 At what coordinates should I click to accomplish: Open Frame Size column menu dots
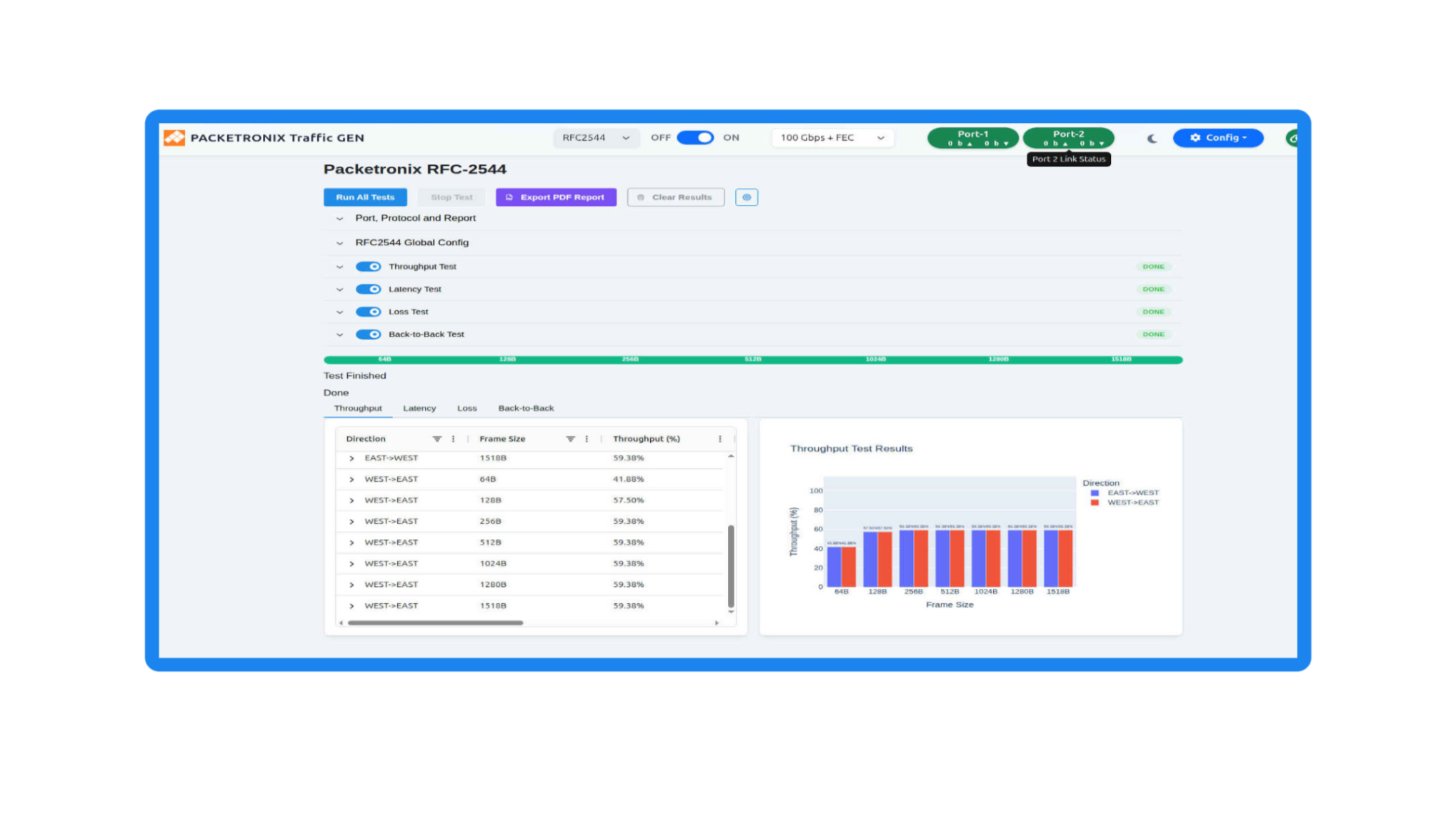click(x=587, y=439)
